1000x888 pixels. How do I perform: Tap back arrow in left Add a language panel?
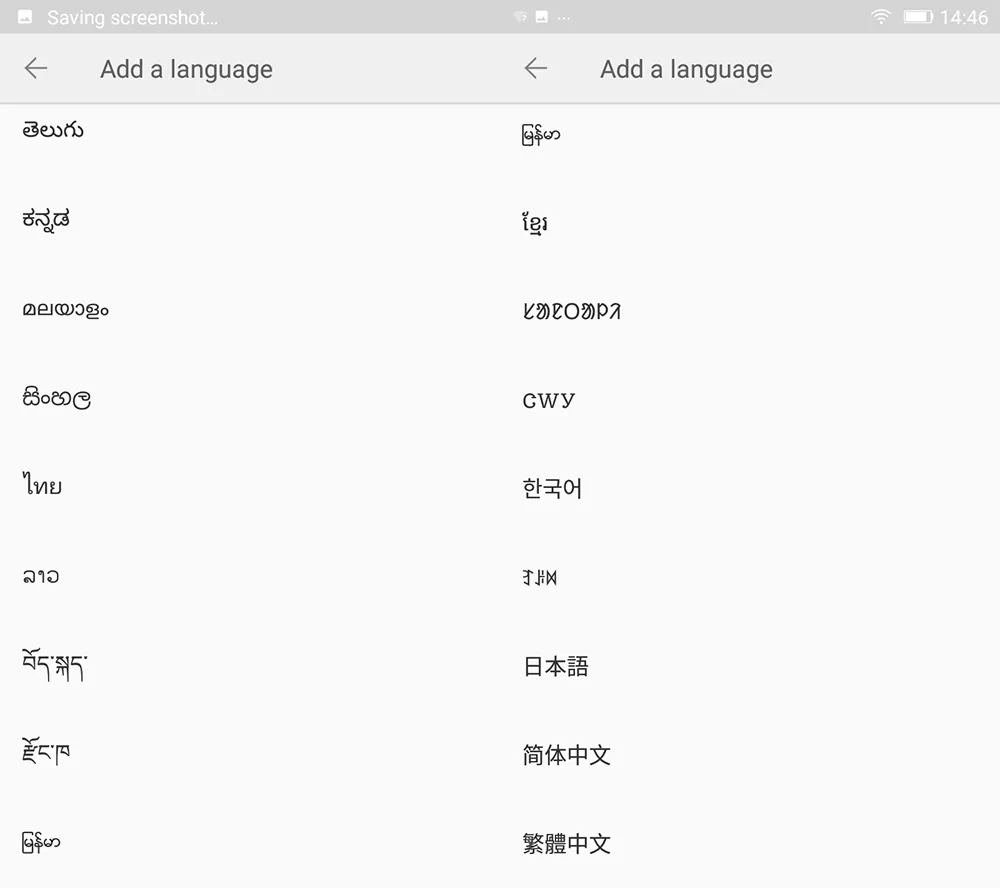click(36, 68)
